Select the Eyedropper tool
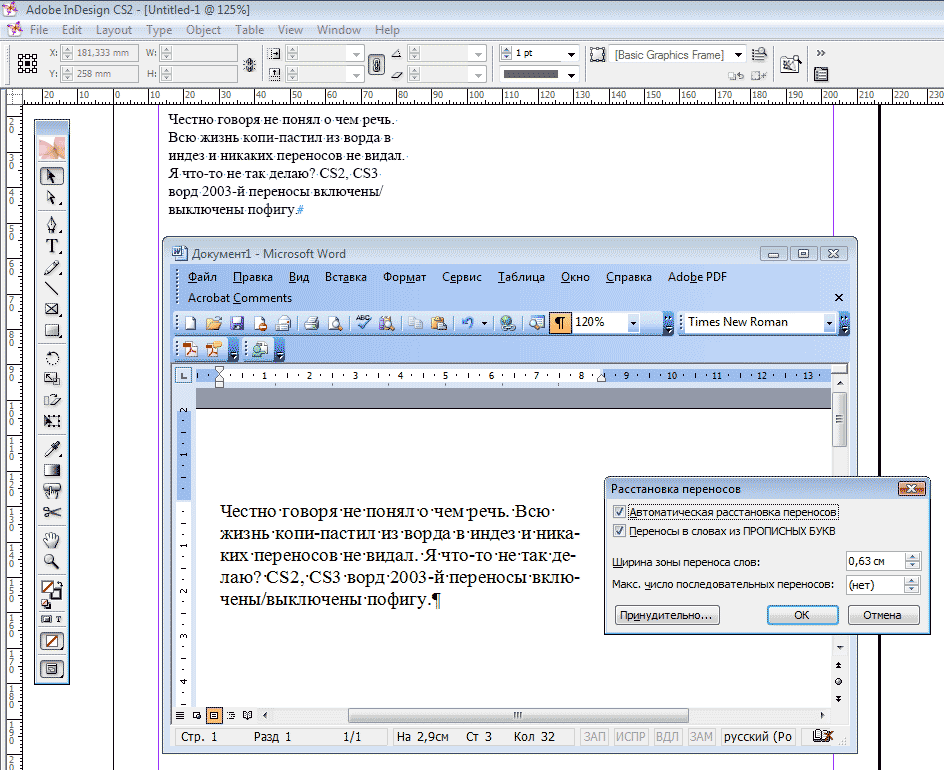 (52, 449)
